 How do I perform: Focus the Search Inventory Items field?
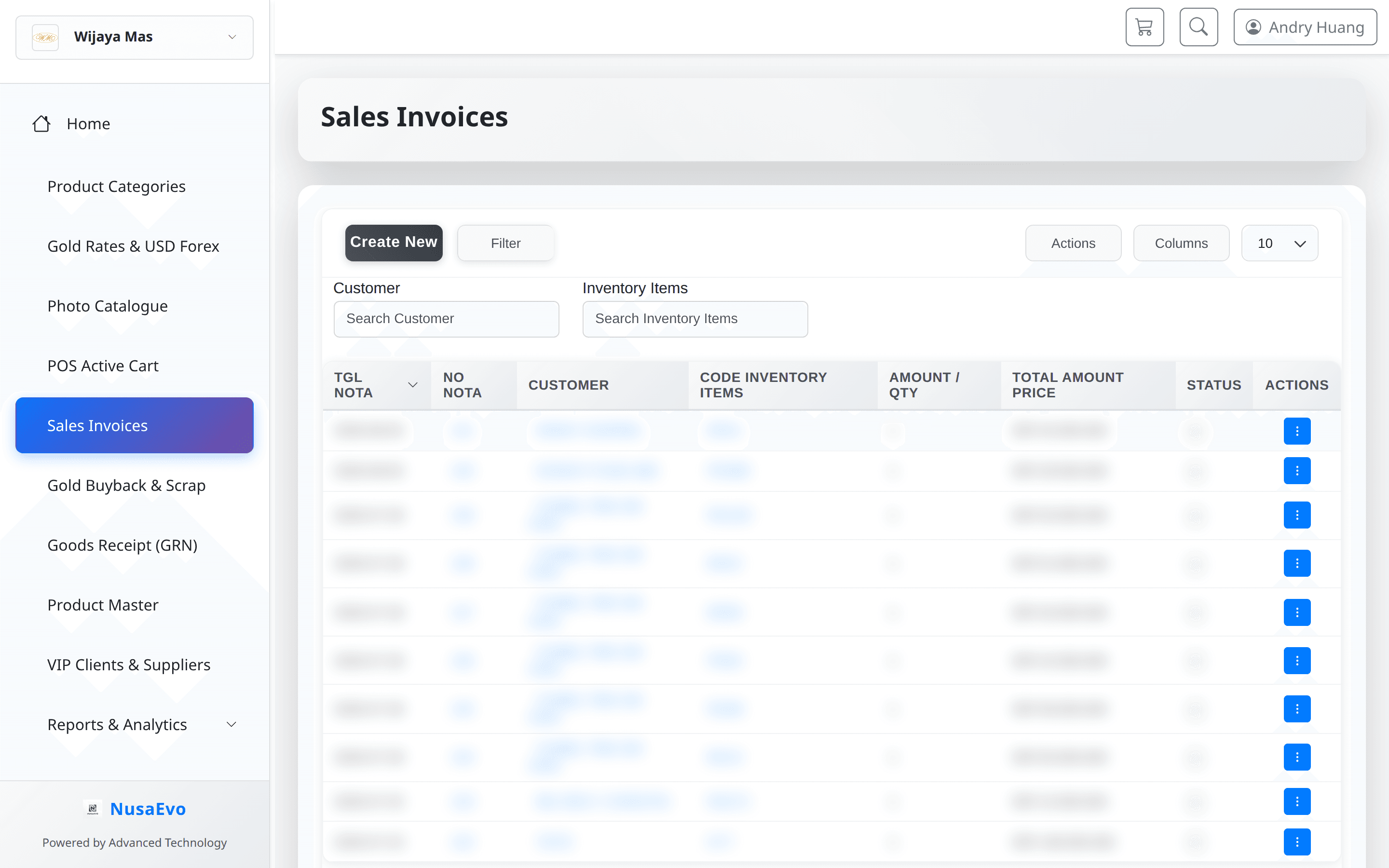click(695, 319)
